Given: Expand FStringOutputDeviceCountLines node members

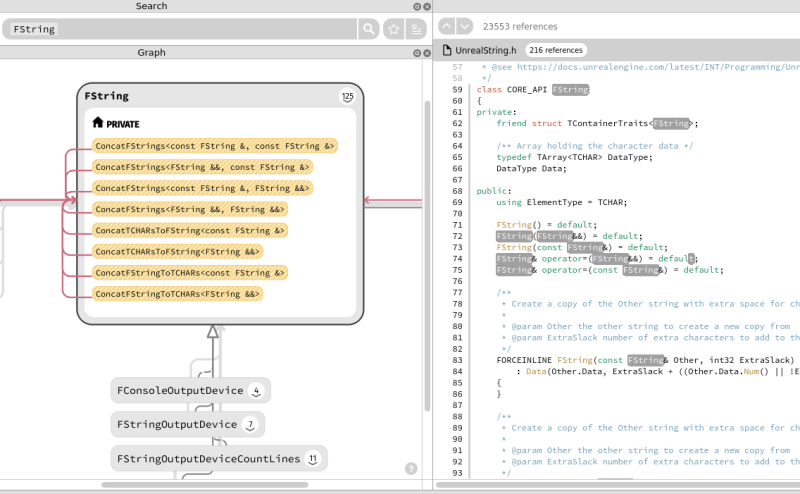Looking at the screenshot, I should tap(313, 459).
